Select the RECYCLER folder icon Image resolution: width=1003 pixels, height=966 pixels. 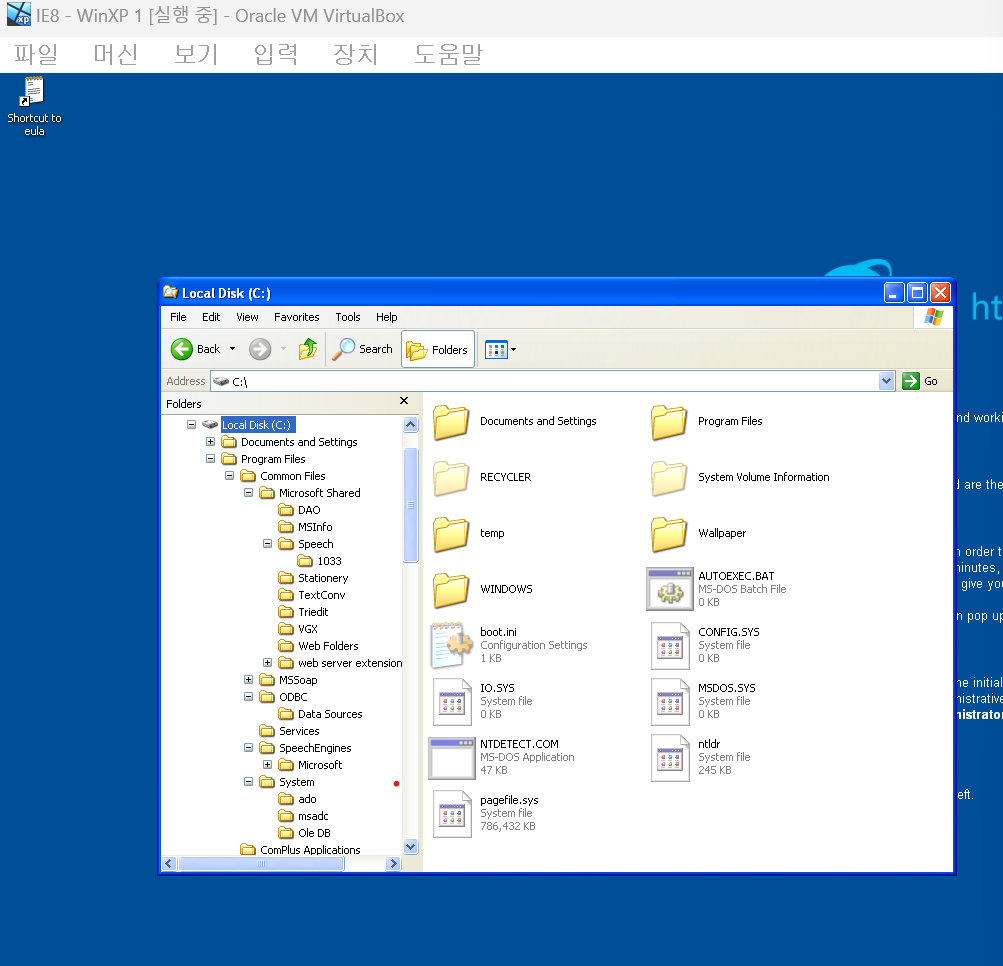[451, 478]
